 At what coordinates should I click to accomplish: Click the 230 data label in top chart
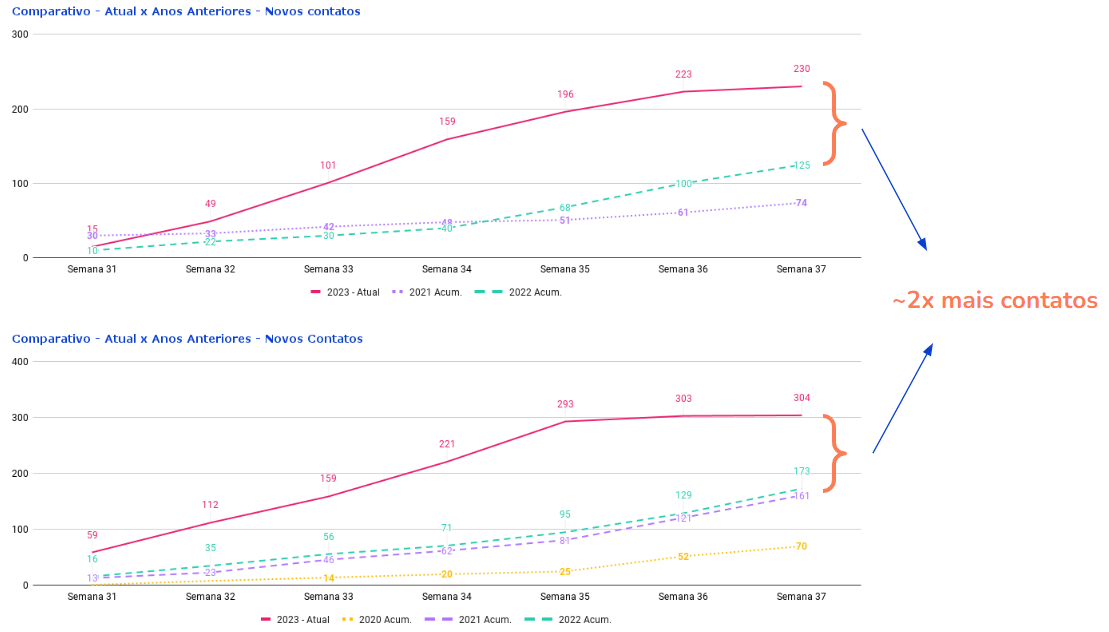pos(802,69)
